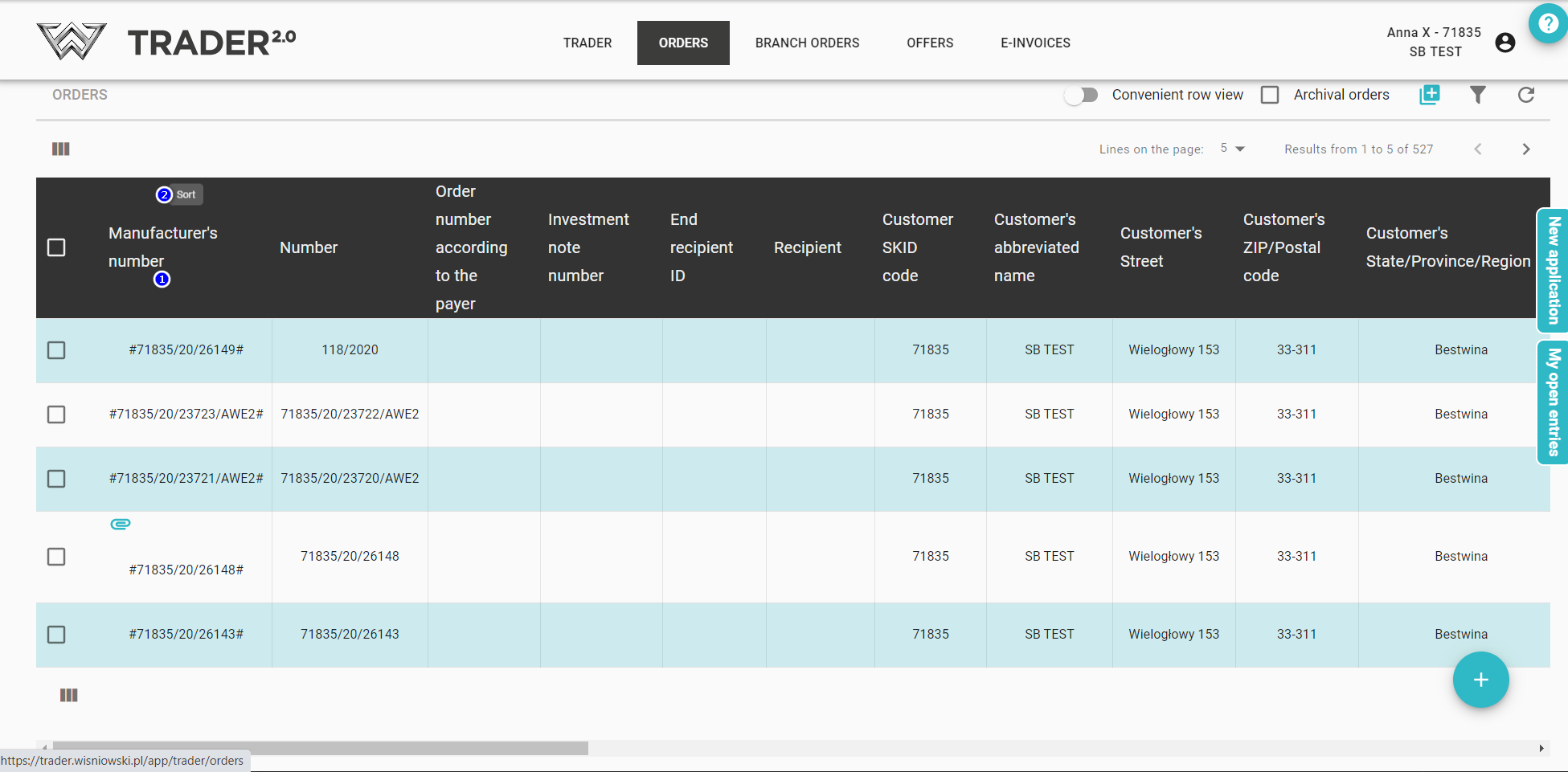The image size is (1568, 772).
Task: Click the add-to-collection icon next to Archival orders
Action: coord(1430,95)
